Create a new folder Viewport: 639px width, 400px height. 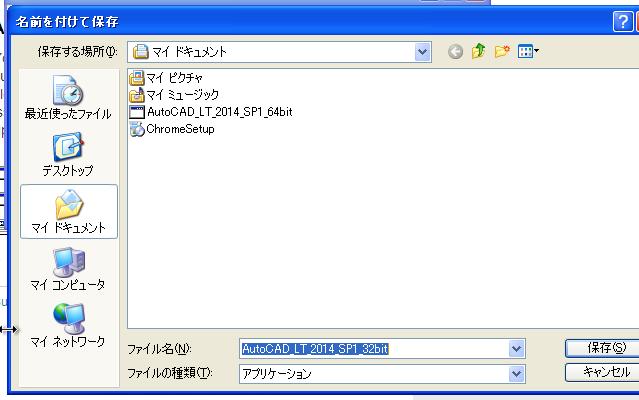502,51
